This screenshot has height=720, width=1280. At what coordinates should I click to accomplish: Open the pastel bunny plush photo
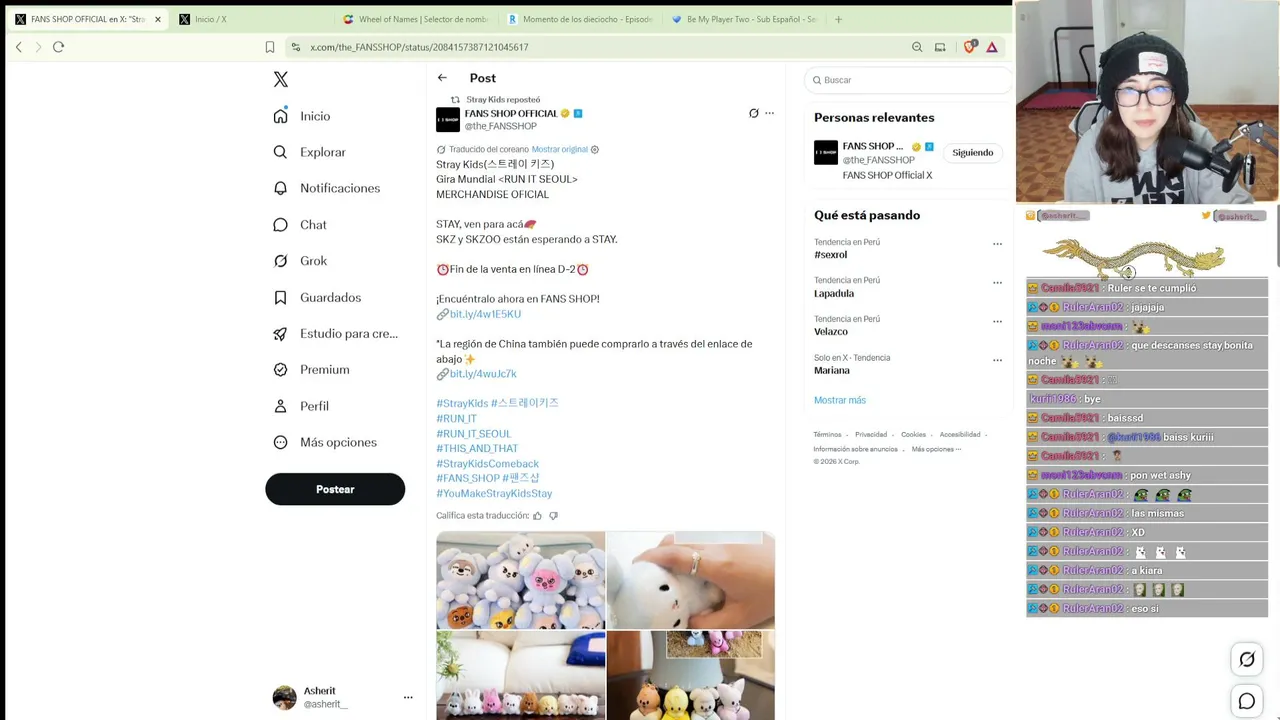click(520, 675)
